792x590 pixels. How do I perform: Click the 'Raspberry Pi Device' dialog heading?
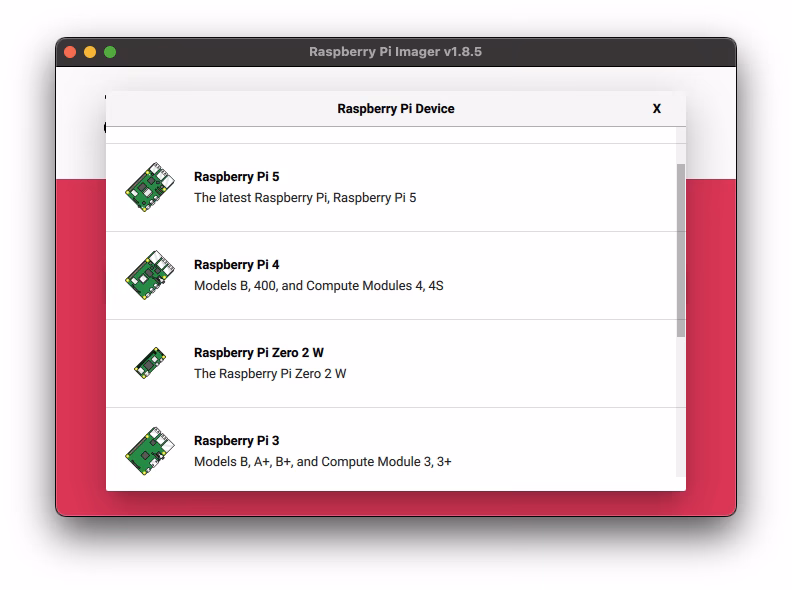coord(396,109)
